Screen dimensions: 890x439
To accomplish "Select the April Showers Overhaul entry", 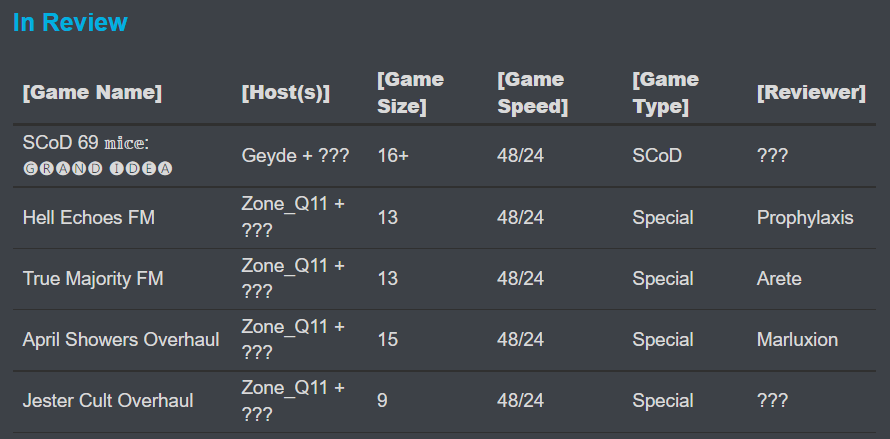I will (x=121, y=340).
